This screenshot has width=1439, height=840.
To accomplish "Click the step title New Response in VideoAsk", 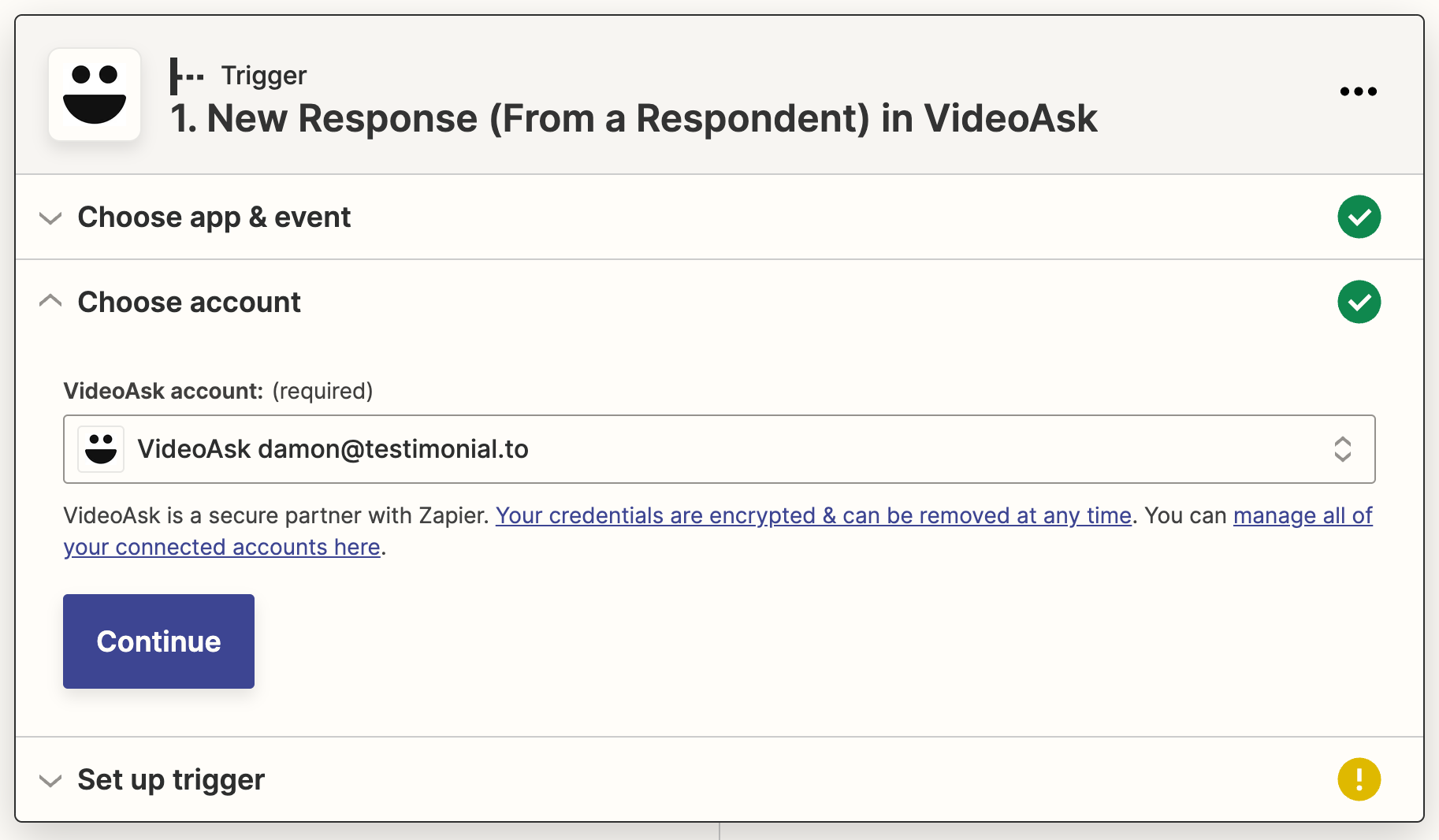I will [634, 119].
